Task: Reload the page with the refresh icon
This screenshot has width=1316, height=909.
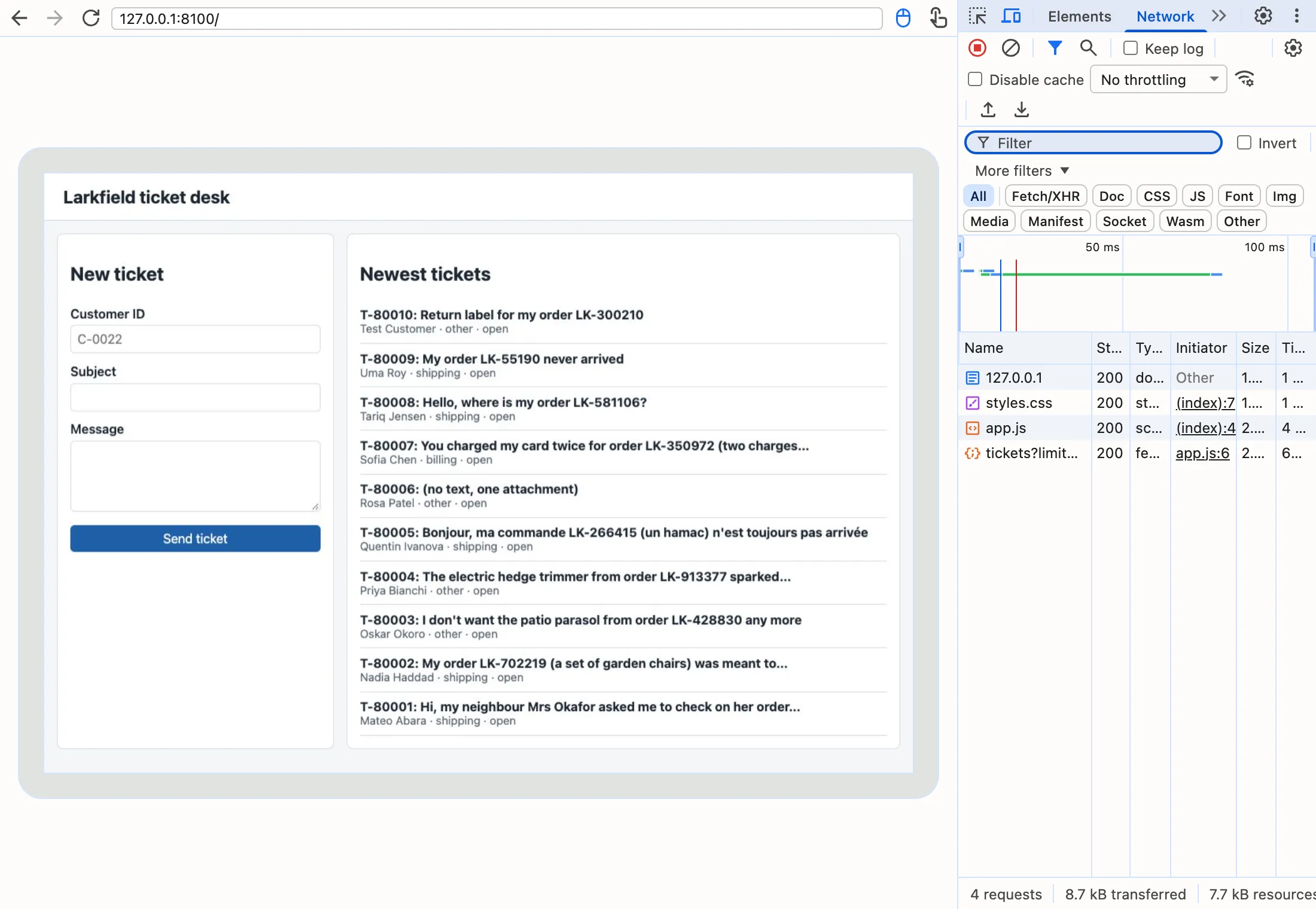Action: [x=91, y=18]
